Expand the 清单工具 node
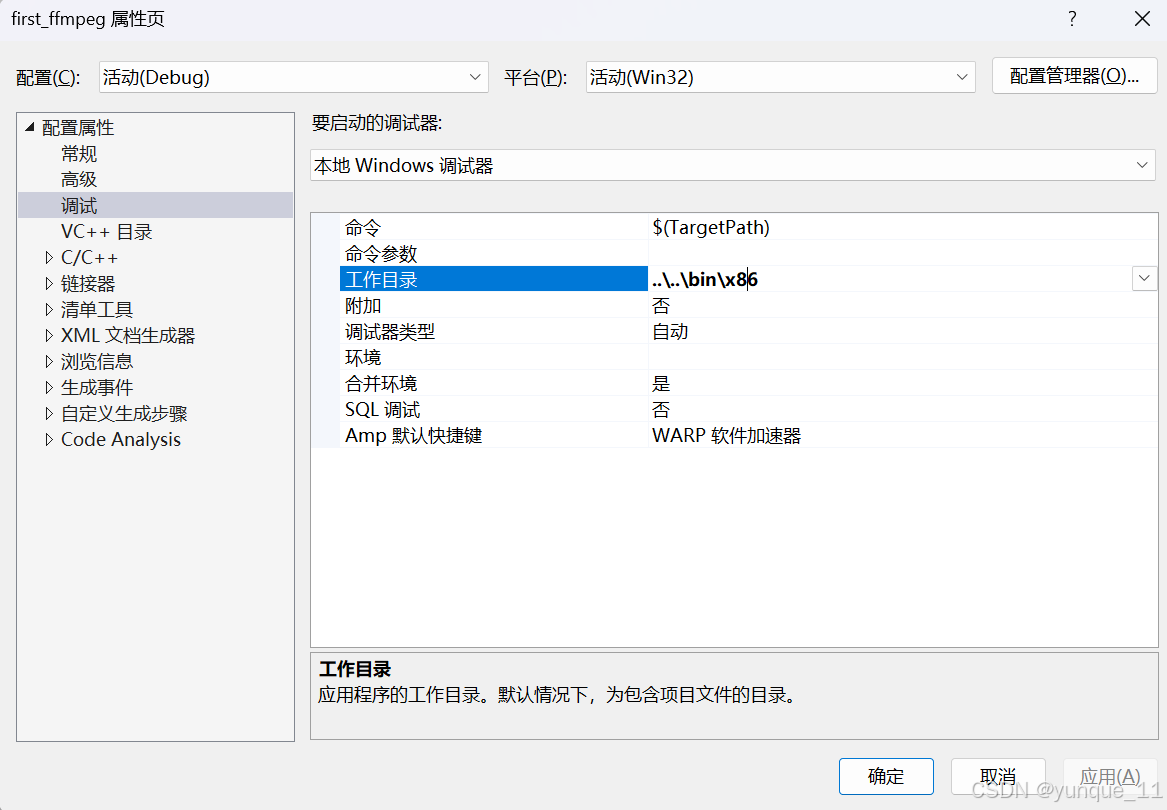This screenshot has width=1167, height=810. coord(48,309)
